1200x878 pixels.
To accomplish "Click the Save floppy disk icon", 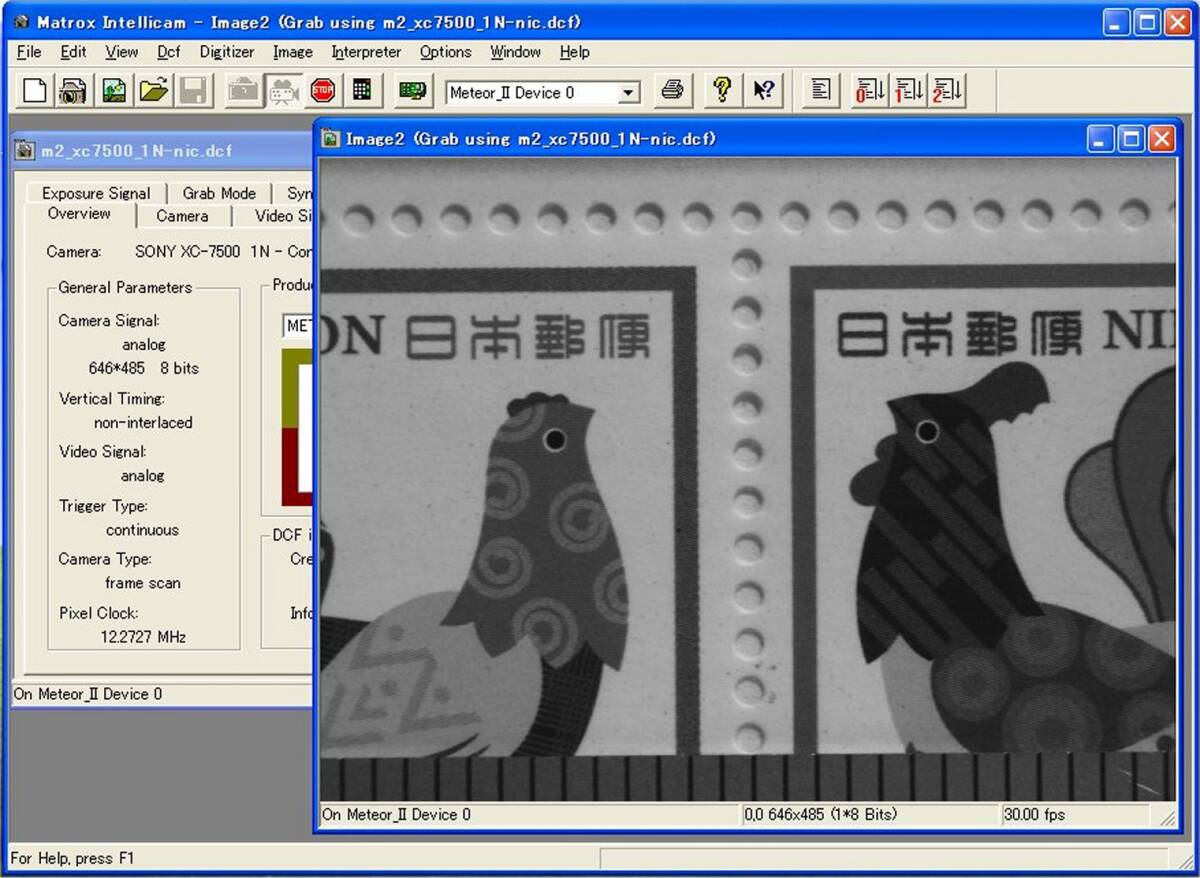I will (x=192, y=92).
